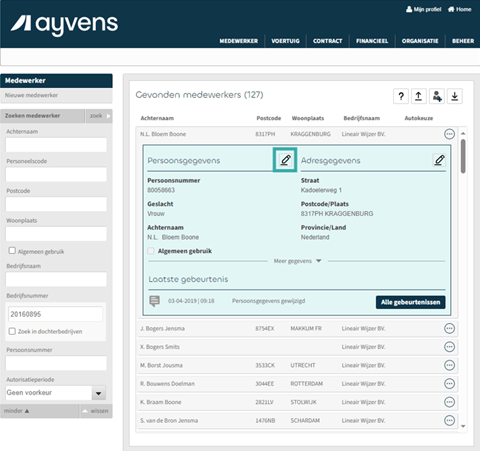480x451 pixels.
Task: Open the options circle for J. Bogers Jensma
Action: pos(449,328)
